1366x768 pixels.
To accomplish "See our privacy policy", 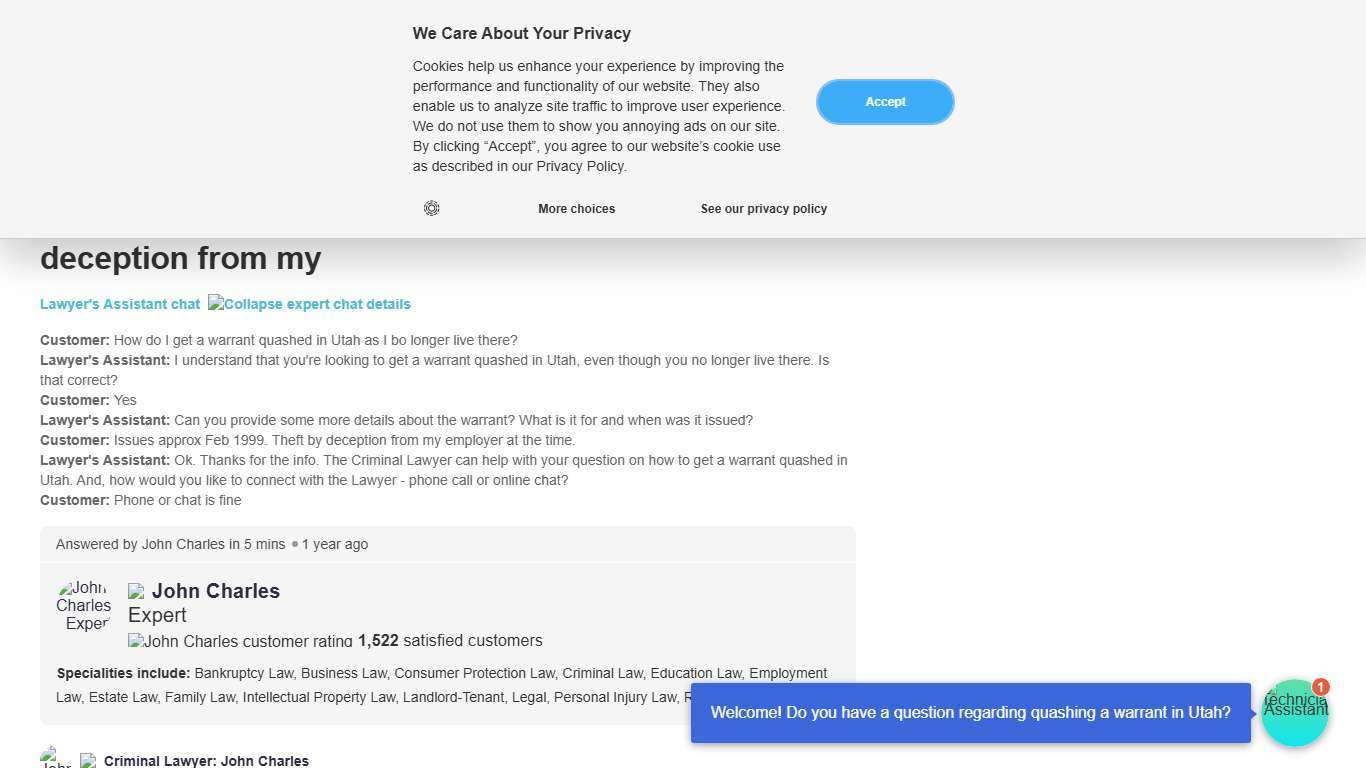I will click(763, 209).
